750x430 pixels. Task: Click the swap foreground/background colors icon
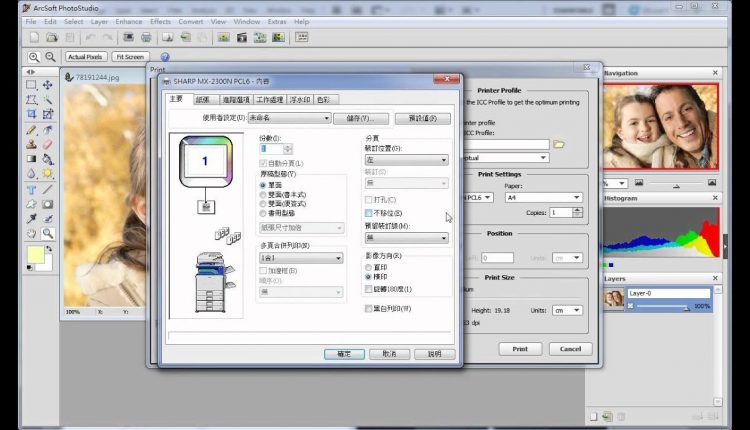49,249
